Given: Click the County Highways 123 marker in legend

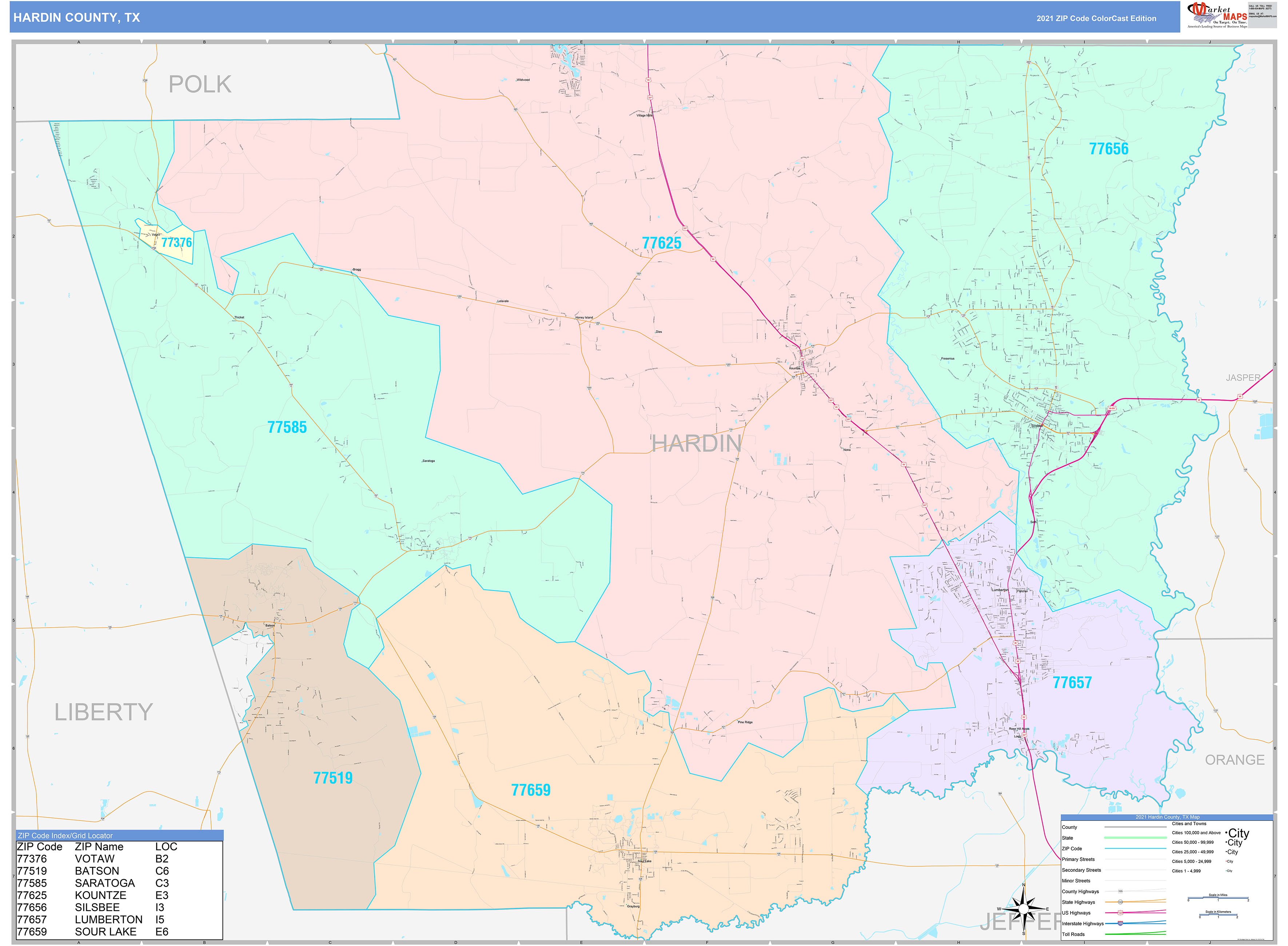Looking at the screenshot, I should coord(1120,891).
